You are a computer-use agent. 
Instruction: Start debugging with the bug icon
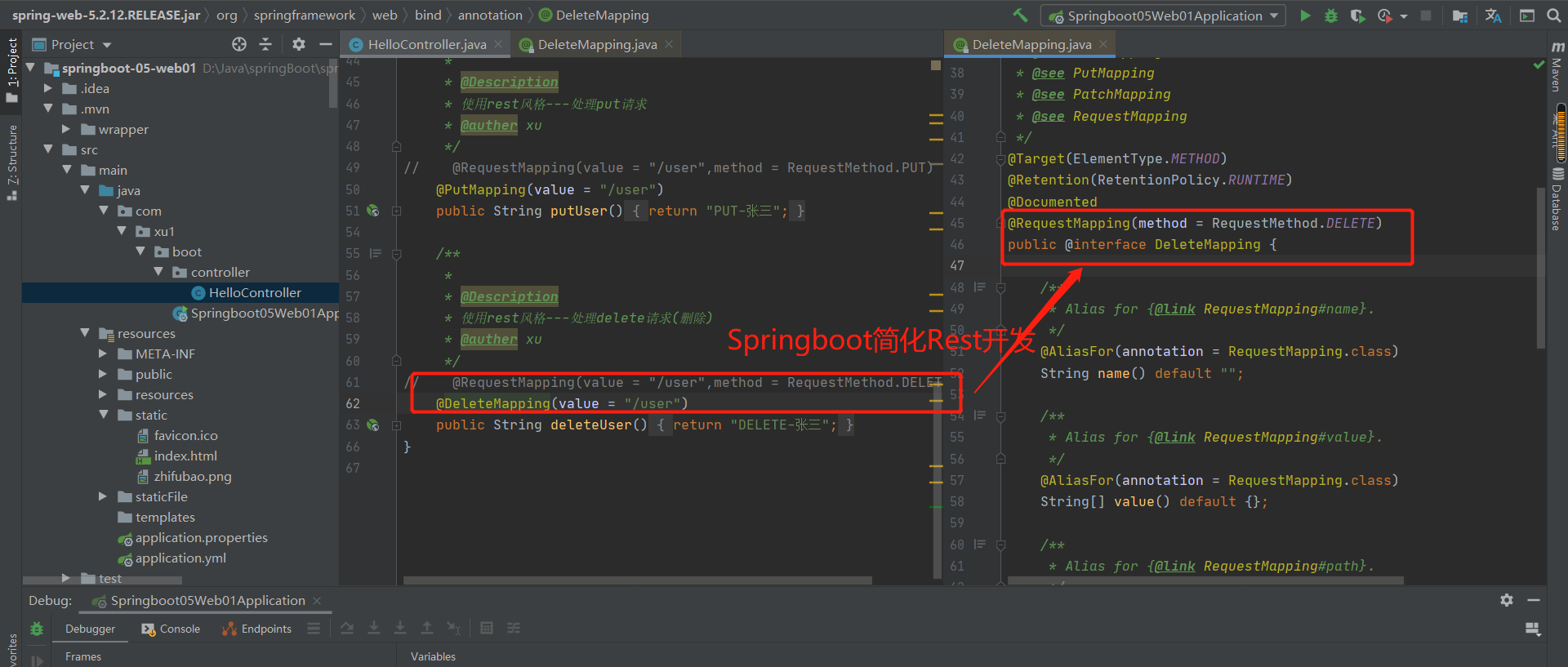point(1331,16)
